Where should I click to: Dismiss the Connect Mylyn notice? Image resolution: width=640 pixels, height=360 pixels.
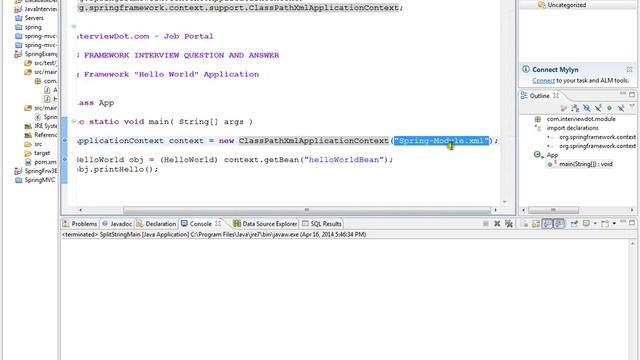point(629,69)
